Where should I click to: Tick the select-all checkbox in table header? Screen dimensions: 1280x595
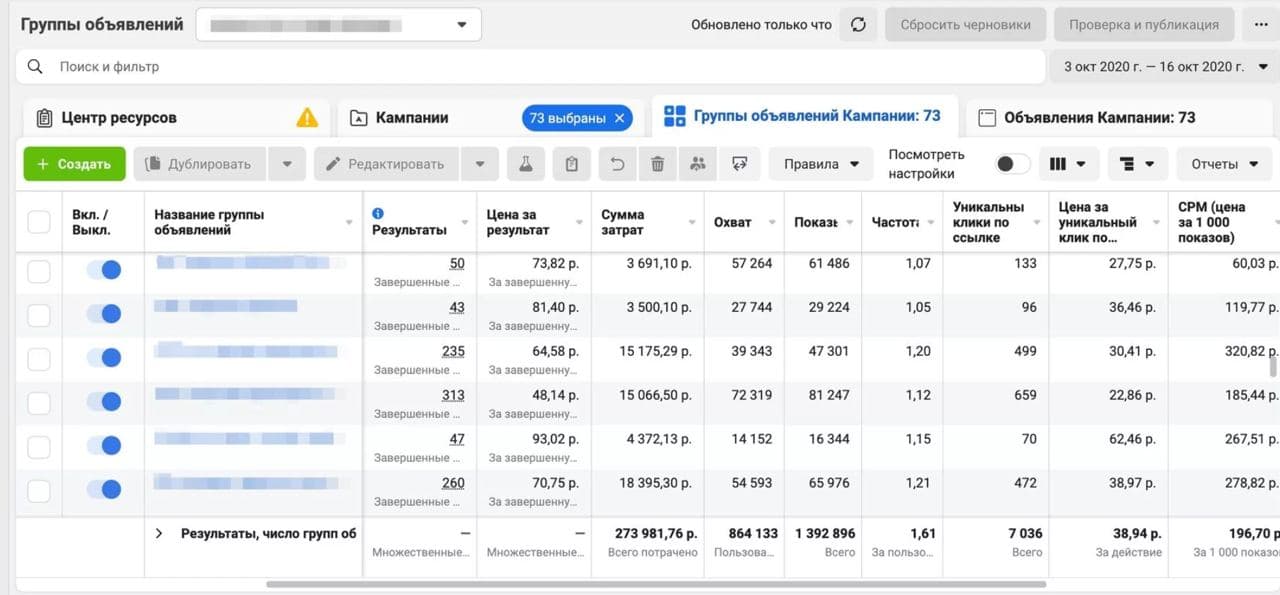(39, 222)
